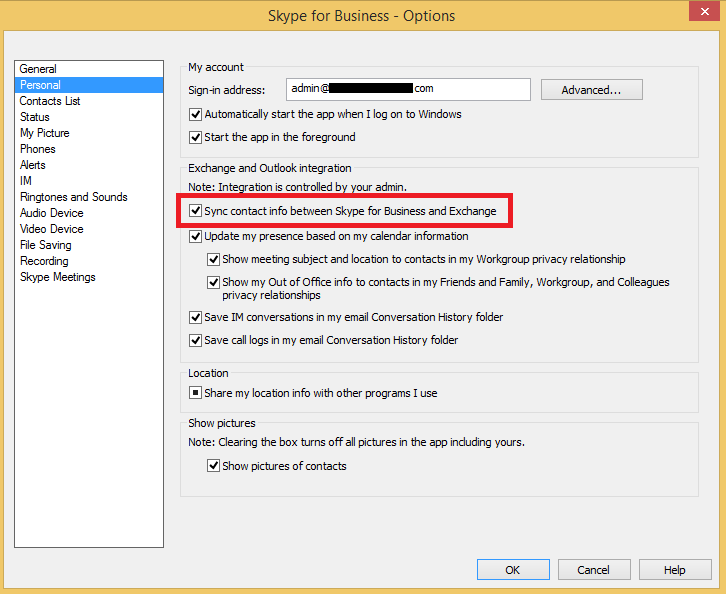
Task: Click the Sign-in address field
Action: [408, 89]
